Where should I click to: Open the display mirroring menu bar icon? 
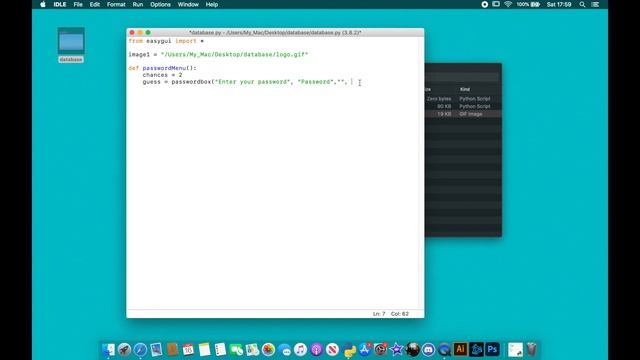click(496, 4)
